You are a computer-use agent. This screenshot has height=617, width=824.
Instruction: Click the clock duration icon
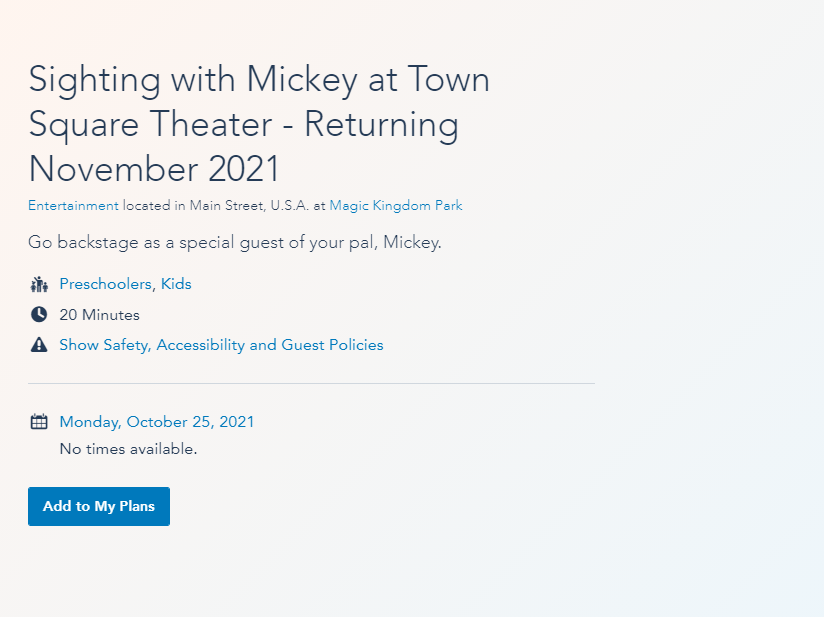(39, 315)
